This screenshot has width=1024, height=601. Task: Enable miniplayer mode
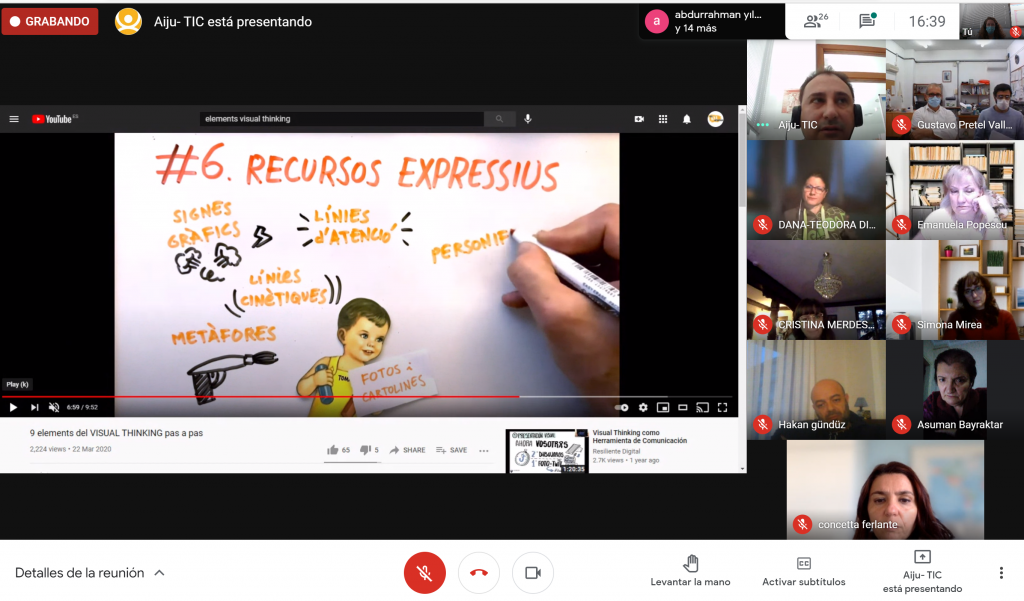point(663,408)
